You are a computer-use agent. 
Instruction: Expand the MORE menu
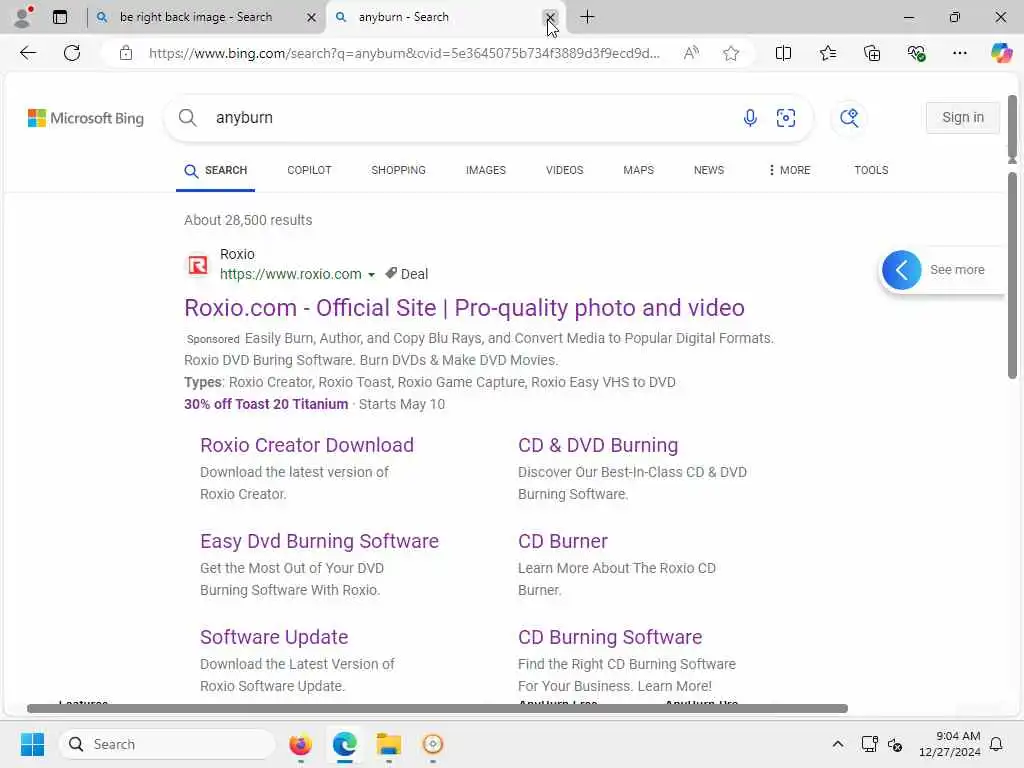[789, 170]
